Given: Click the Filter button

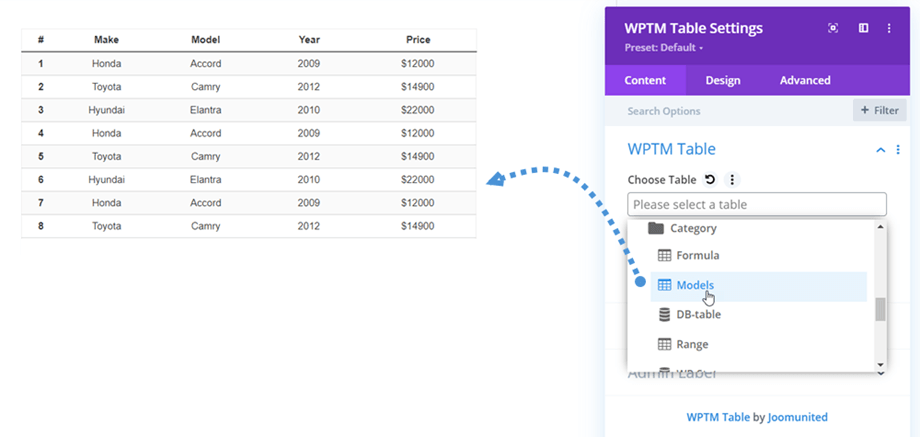Looking at the screenshot, I should (x=879, y=110).
